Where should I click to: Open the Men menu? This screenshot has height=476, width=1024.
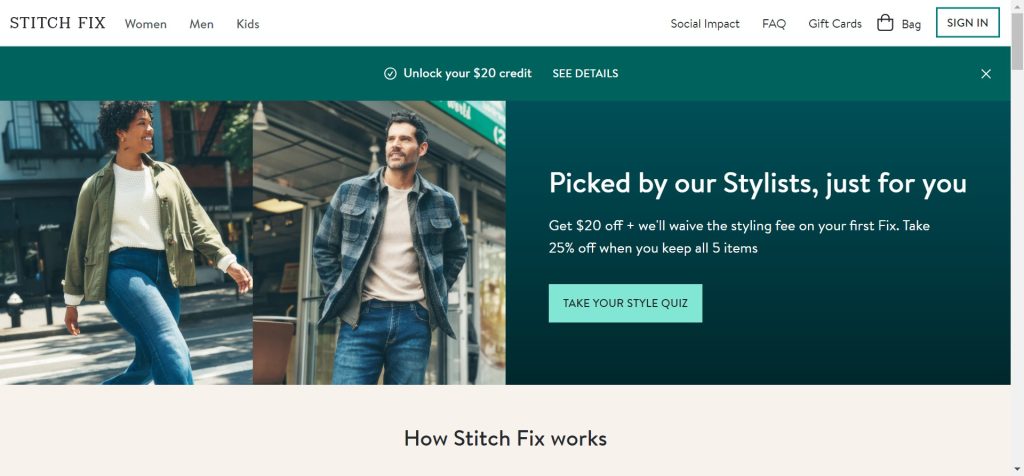click(x=201, y=24)
